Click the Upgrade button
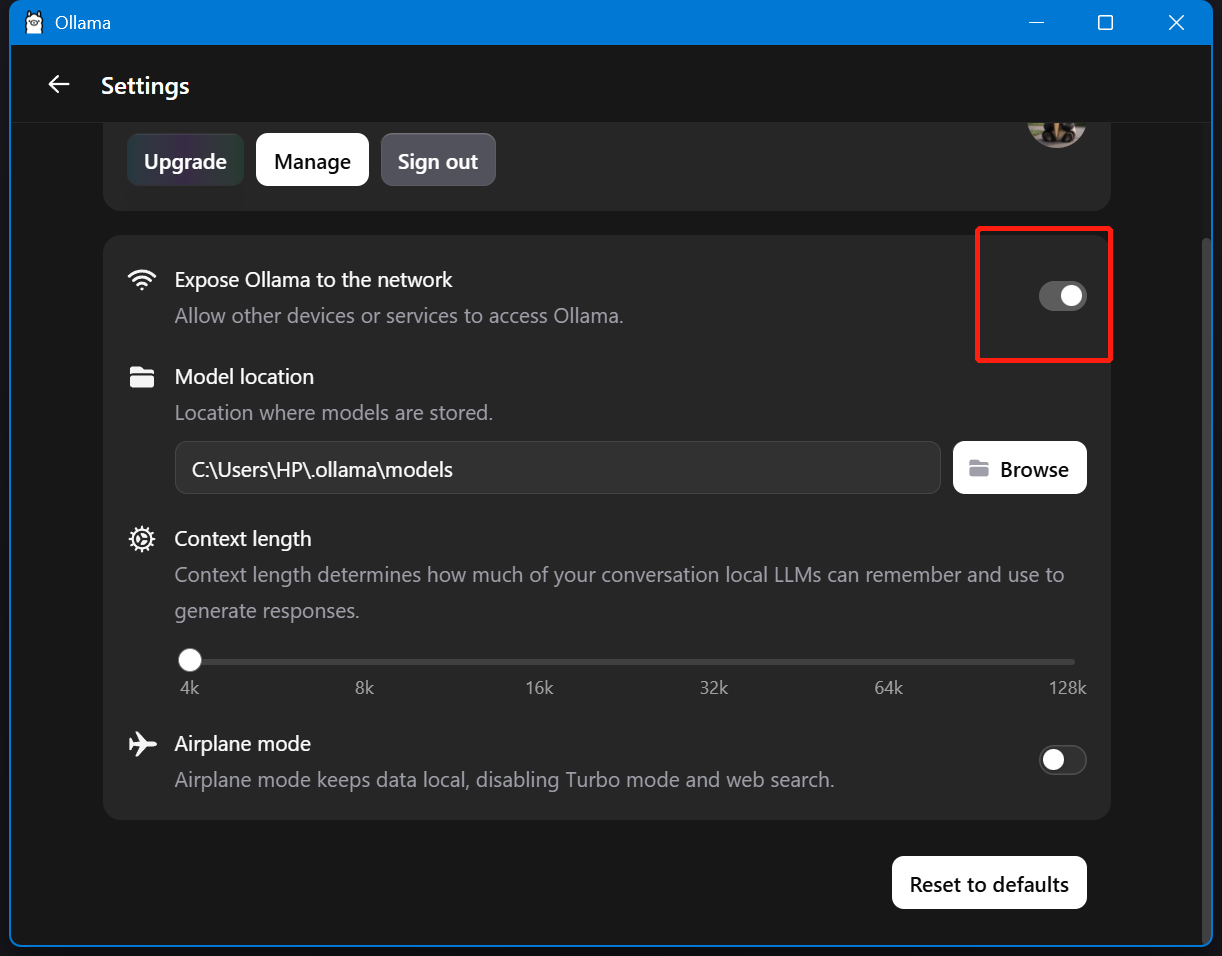This screenshot has height=956, width=1222. tap(185, 161)
